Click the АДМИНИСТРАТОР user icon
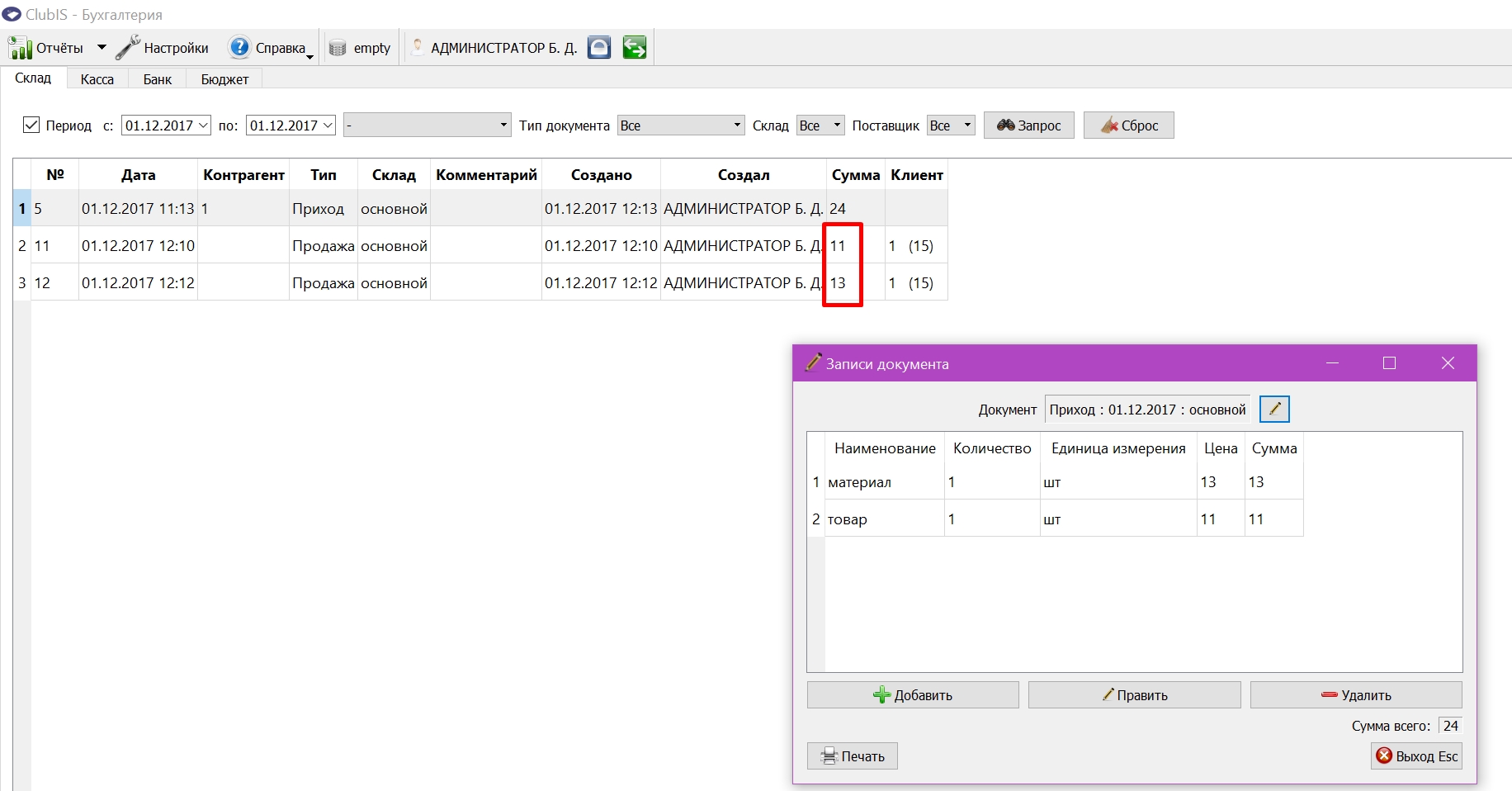The width and height of the screenshot is (1512, 791). tap(418, 48)
